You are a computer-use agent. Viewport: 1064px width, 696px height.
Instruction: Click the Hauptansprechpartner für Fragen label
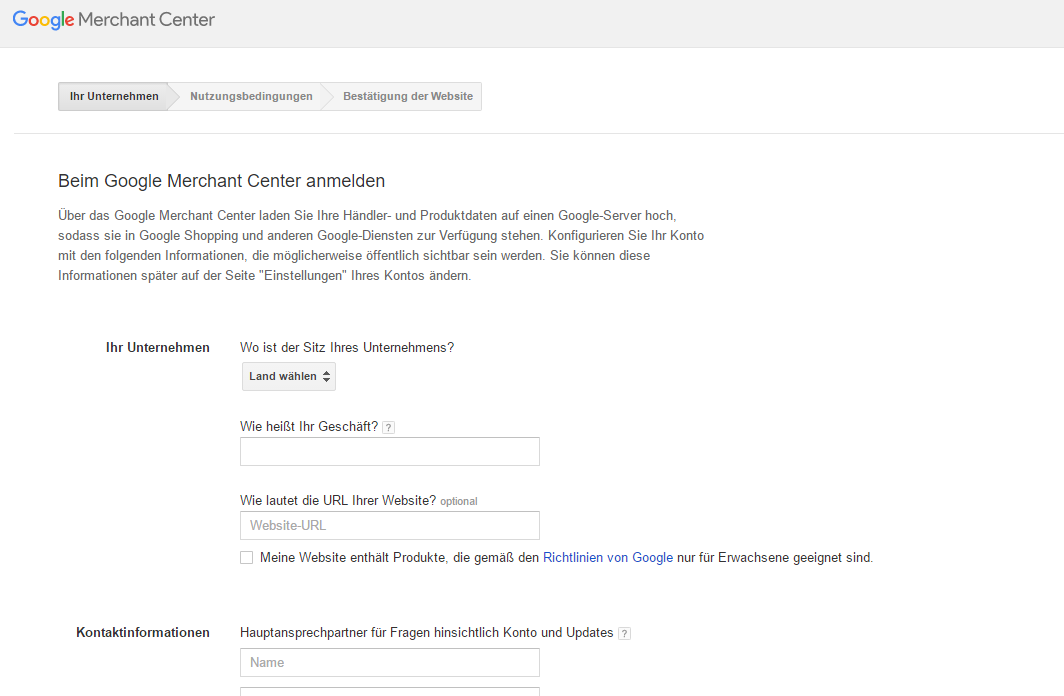[x=427, y=633]
